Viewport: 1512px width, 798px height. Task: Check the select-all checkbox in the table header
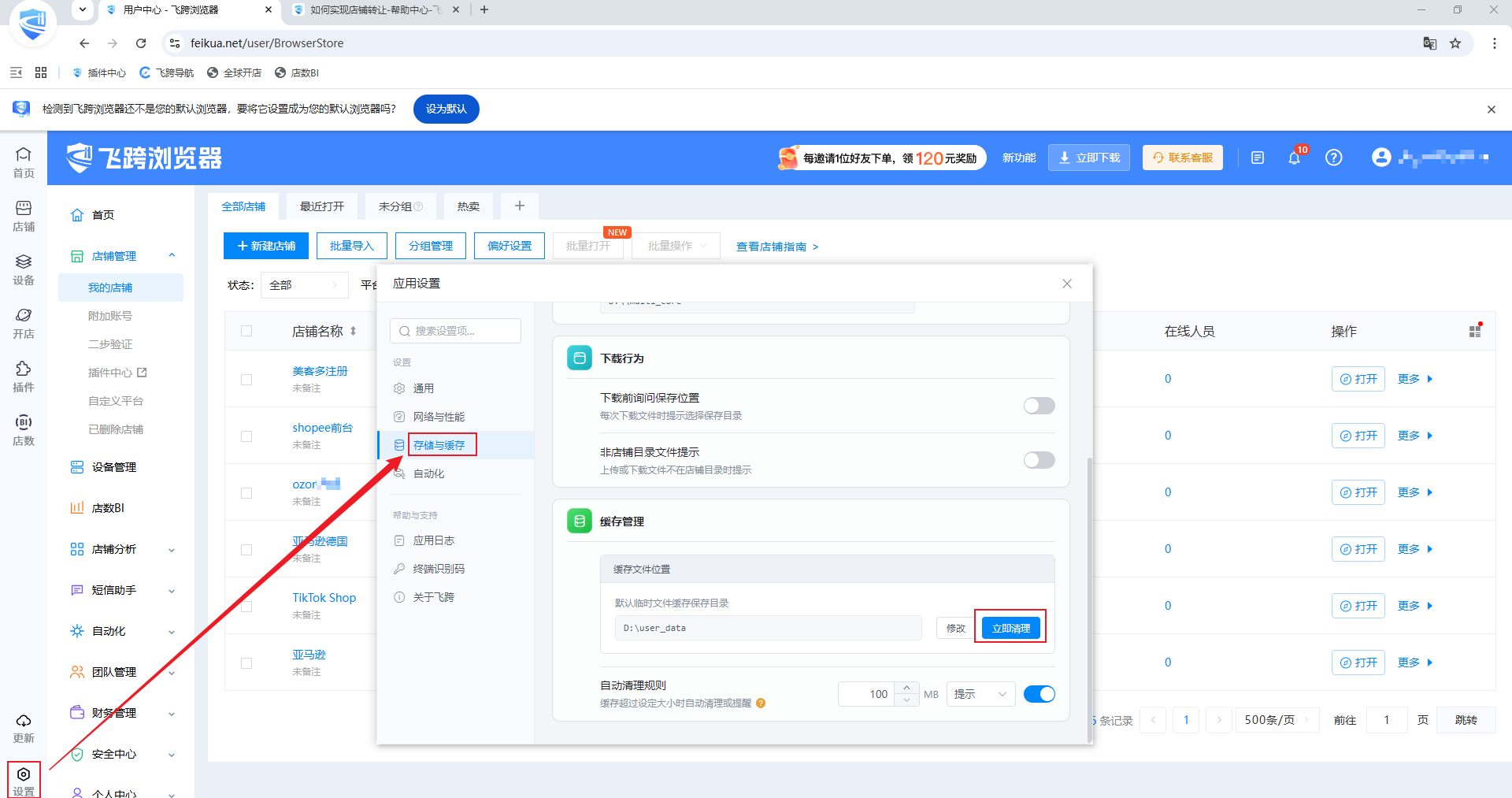pos(246,331)
